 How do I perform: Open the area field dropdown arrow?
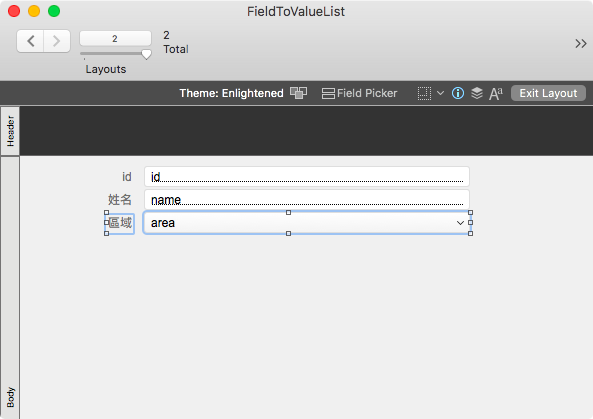point(460,223)
